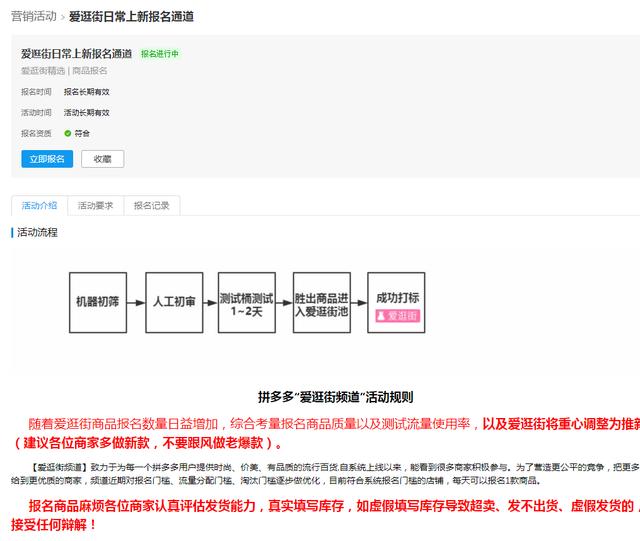Viewport: 640px width, 541px height.
Task: Select the 机器初筛 flow box
Action: 98,303
